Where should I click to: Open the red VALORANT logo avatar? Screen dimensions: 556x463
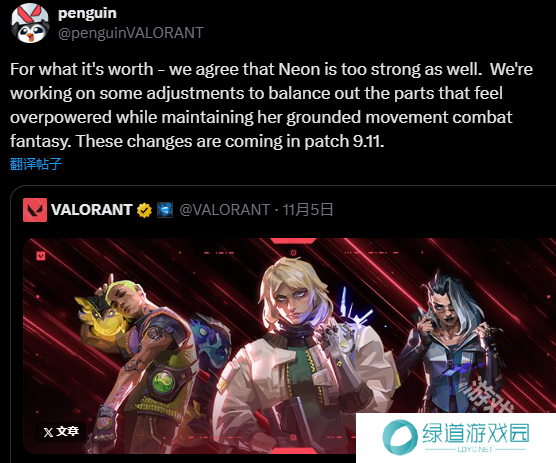(x=35, y=210)
